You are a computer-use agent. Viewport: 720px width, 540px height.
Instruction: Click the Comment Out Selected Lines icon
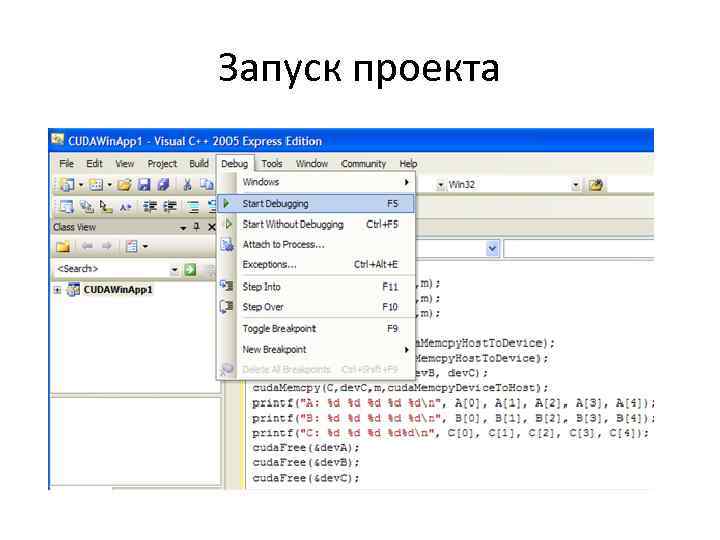193,207
